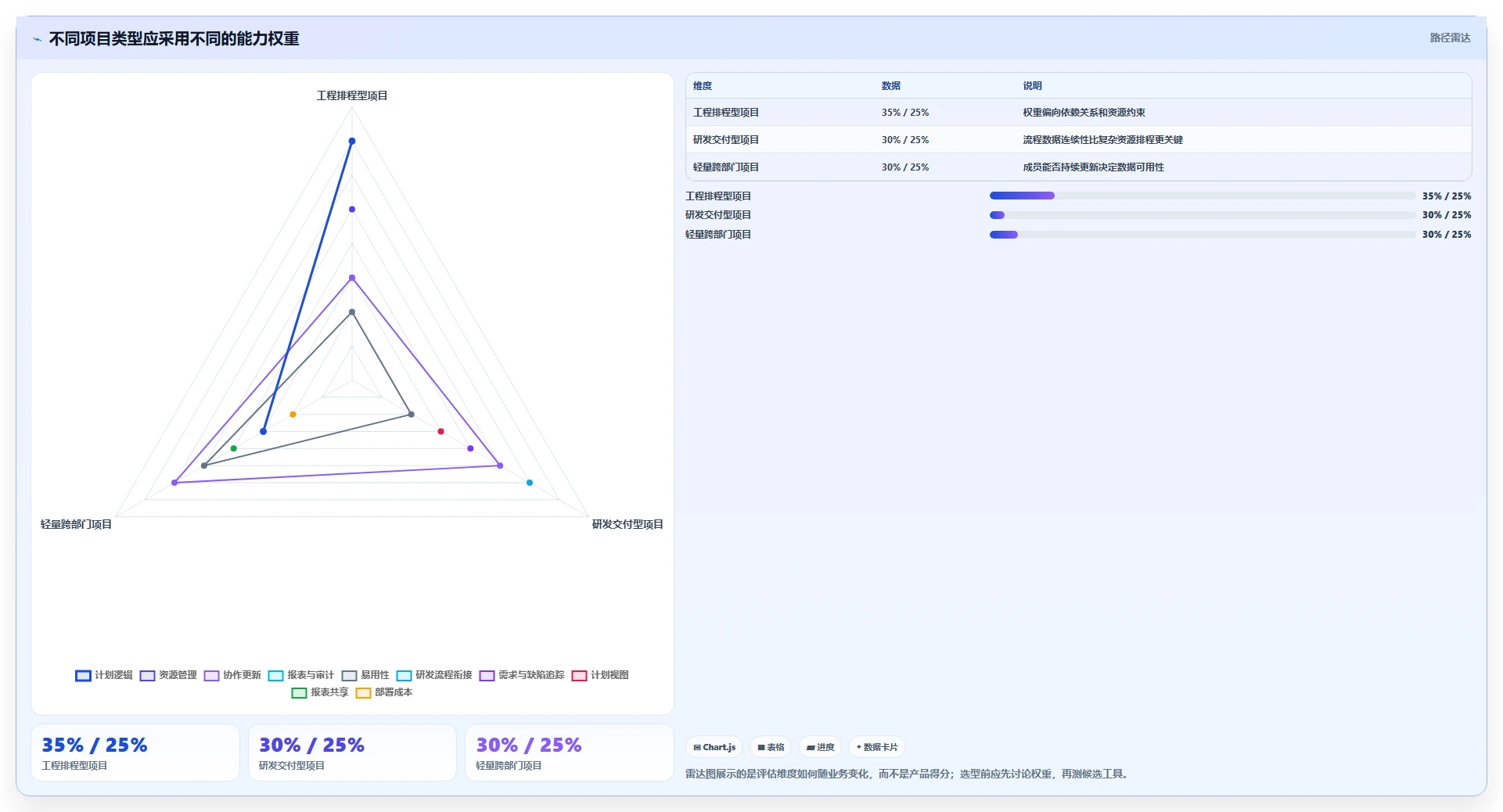Toggle the 资源管理 legend series
The height and width of the screenshot is (812, 1503).
(168, 675)
